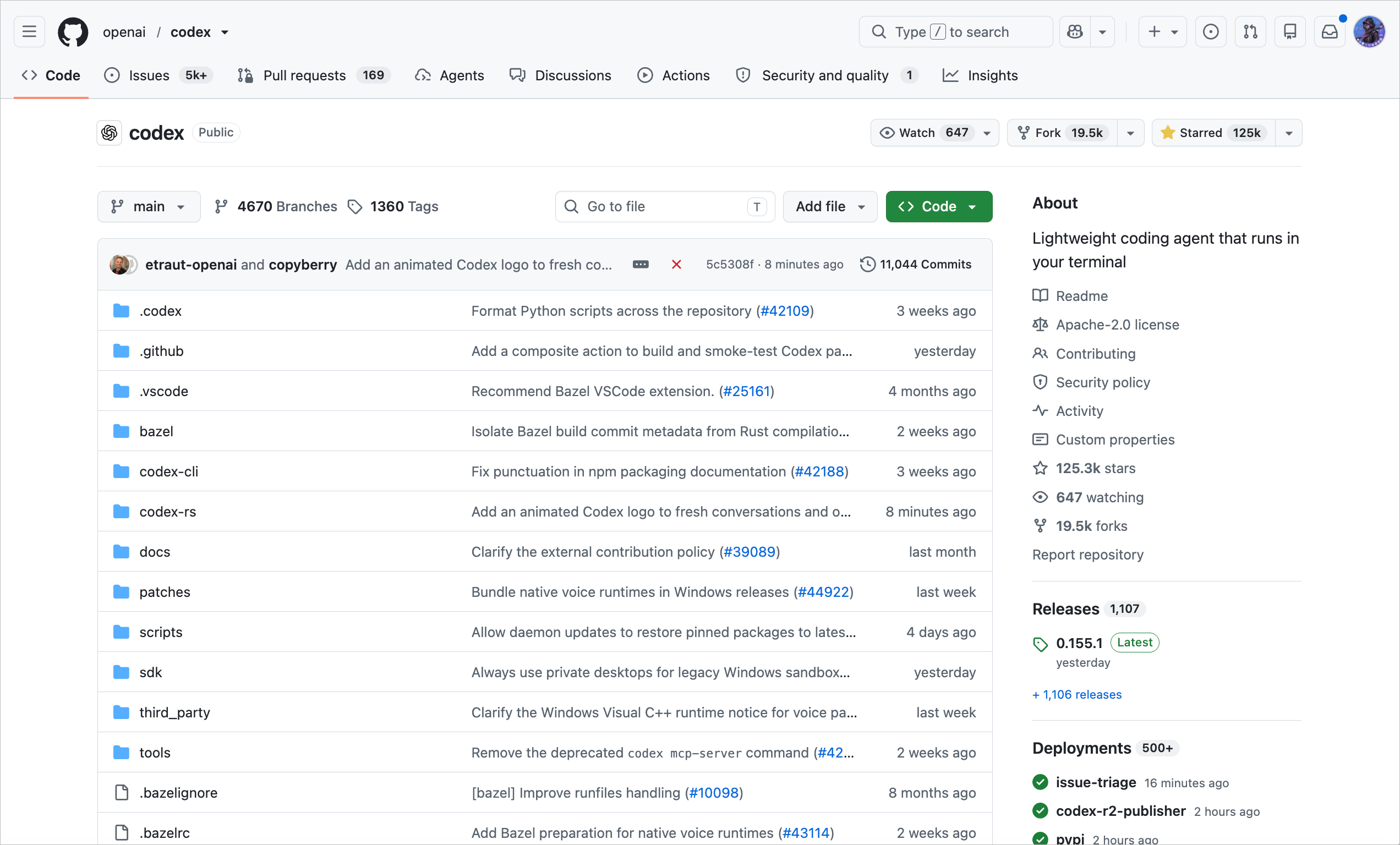This screenshot has height=845, width=1400.
Task: Open 11,044 Commits history
Action: tap(916, 264)
